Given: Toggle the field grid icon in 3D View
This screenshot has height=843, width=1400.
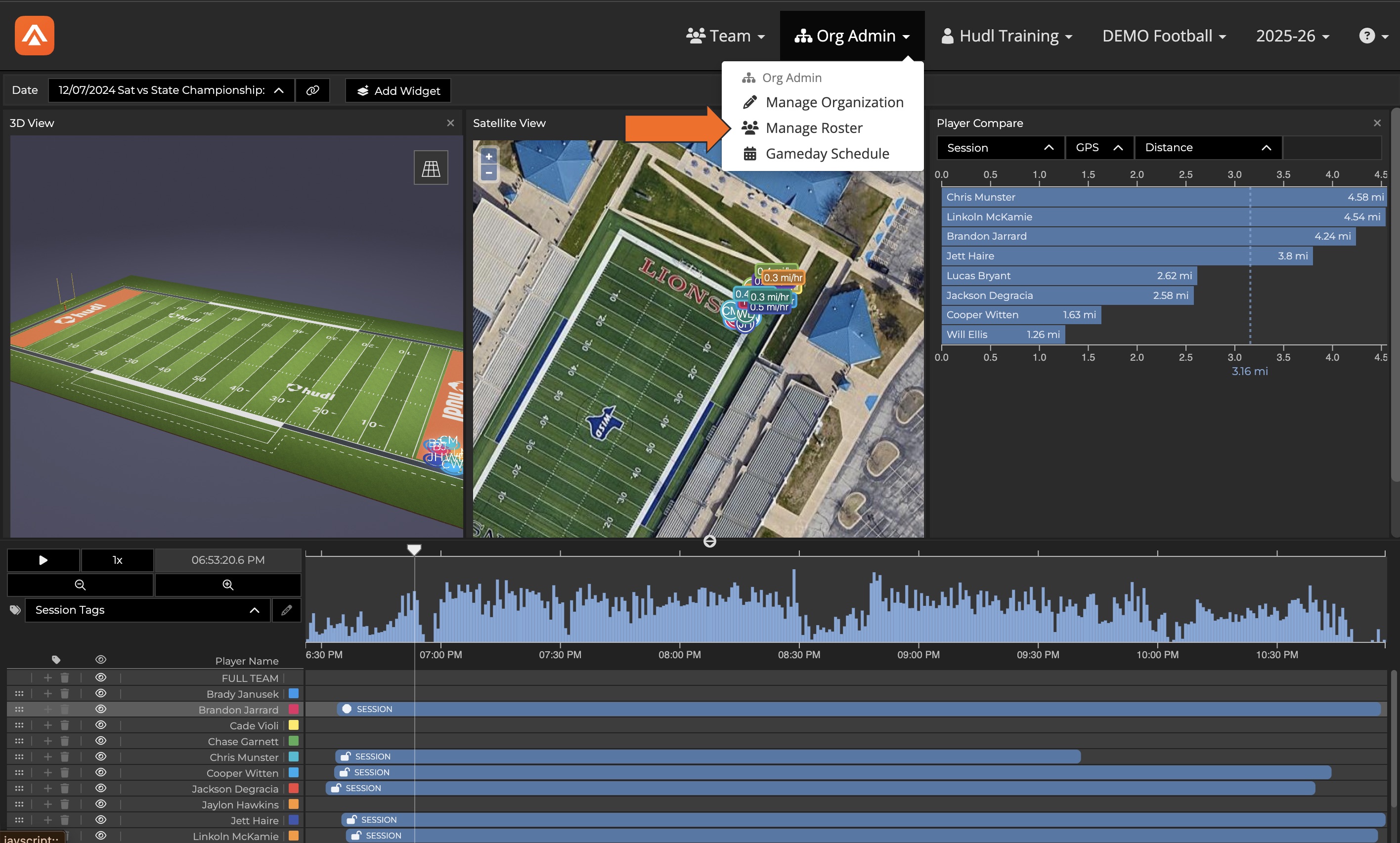Looking at the screenshot, I should (431, 168).
